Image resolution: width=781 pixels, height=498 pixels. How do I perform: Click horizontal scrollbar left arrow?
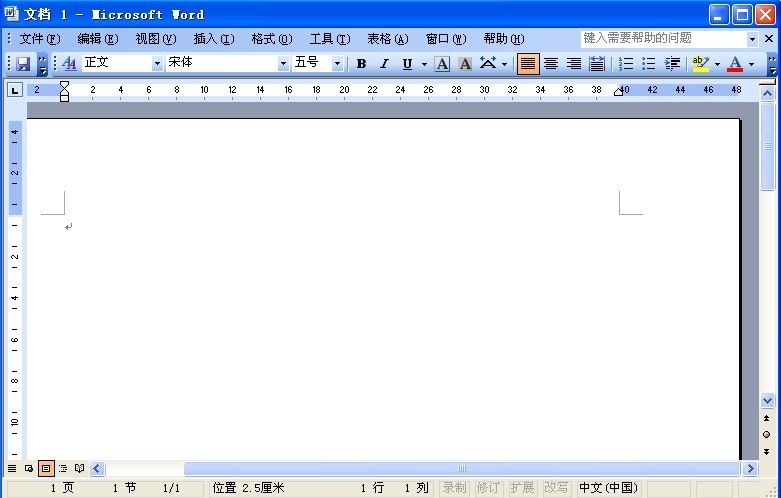point(97,469)
